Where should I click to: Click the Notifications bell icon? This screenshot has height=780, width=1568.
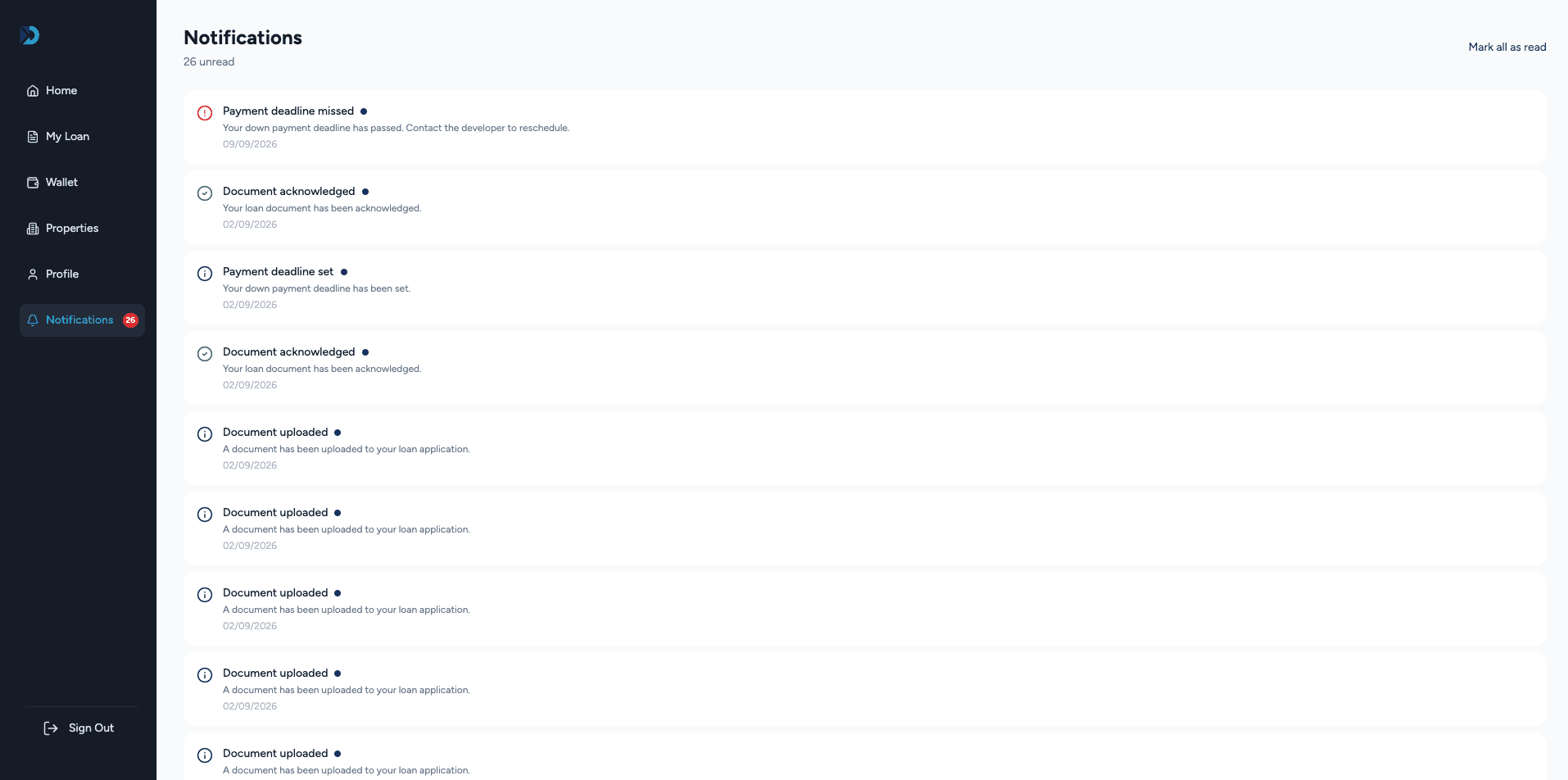pyautogui.click(x=33, y=320)
